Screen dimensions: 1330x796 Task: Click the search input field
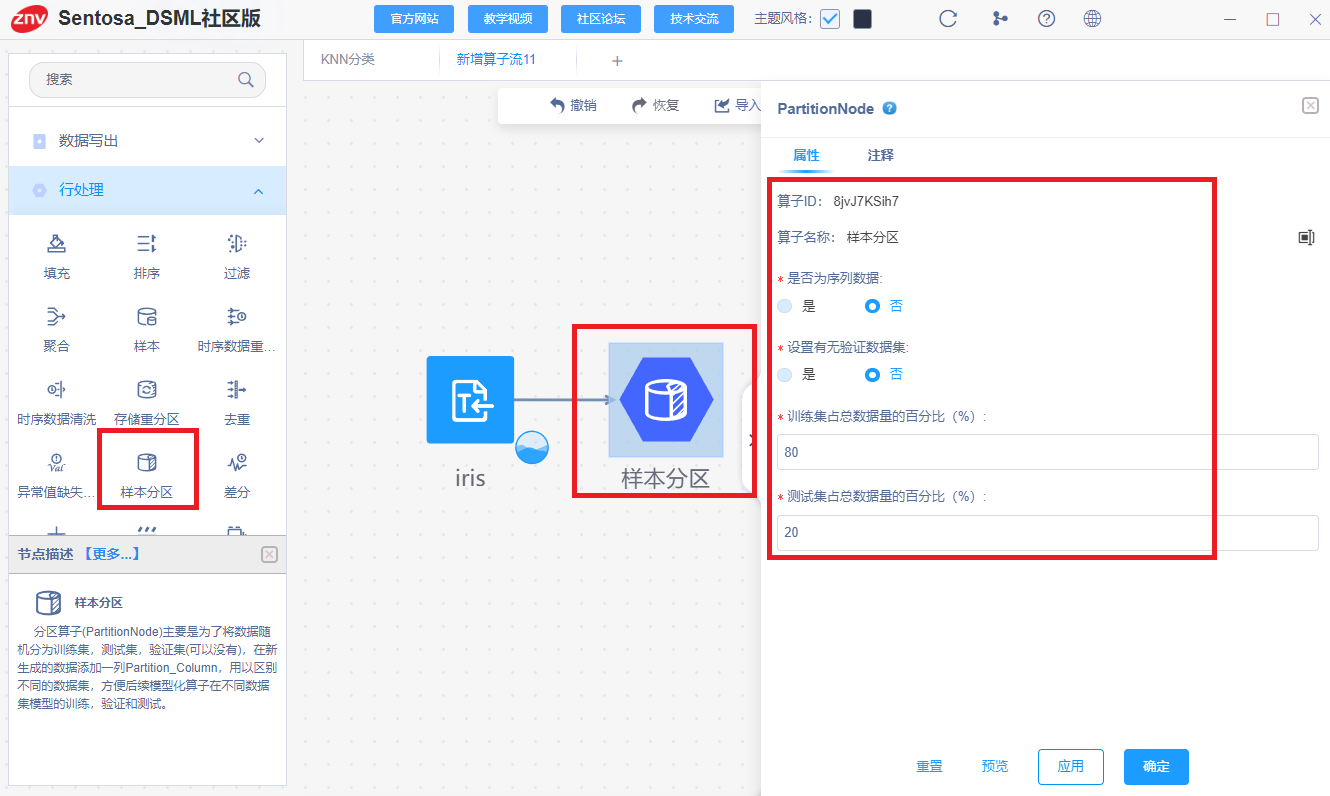click(x=147, y=79)
